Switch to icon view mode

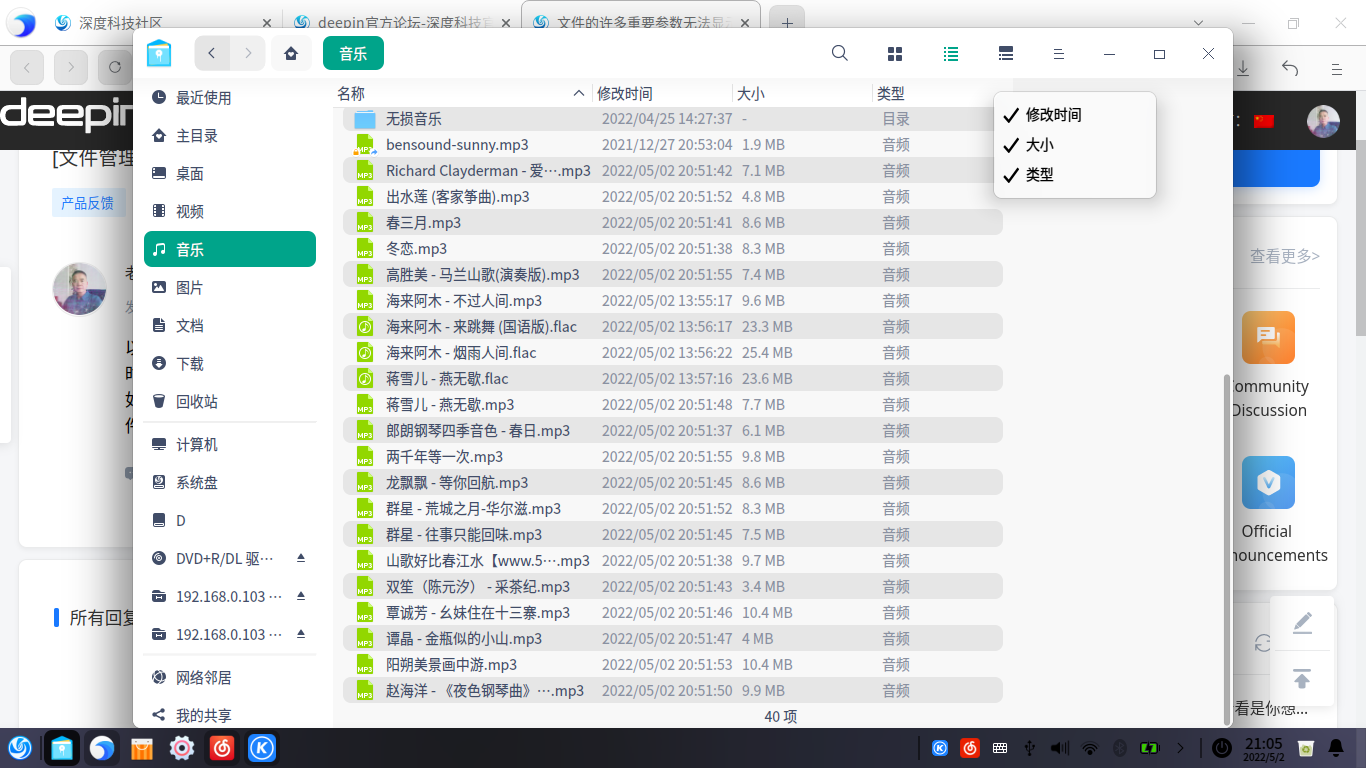click(894, 53)
